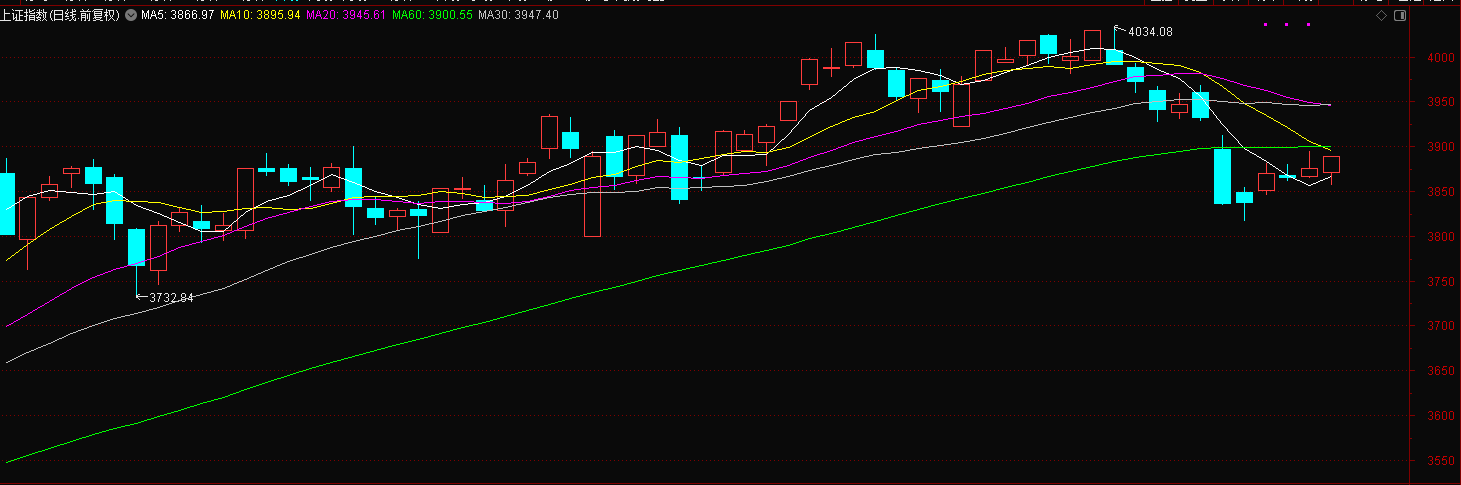Screen dimensions: 1461x485
Task: Click the 3732.84 lowest price marker
Action: [171, 297]
